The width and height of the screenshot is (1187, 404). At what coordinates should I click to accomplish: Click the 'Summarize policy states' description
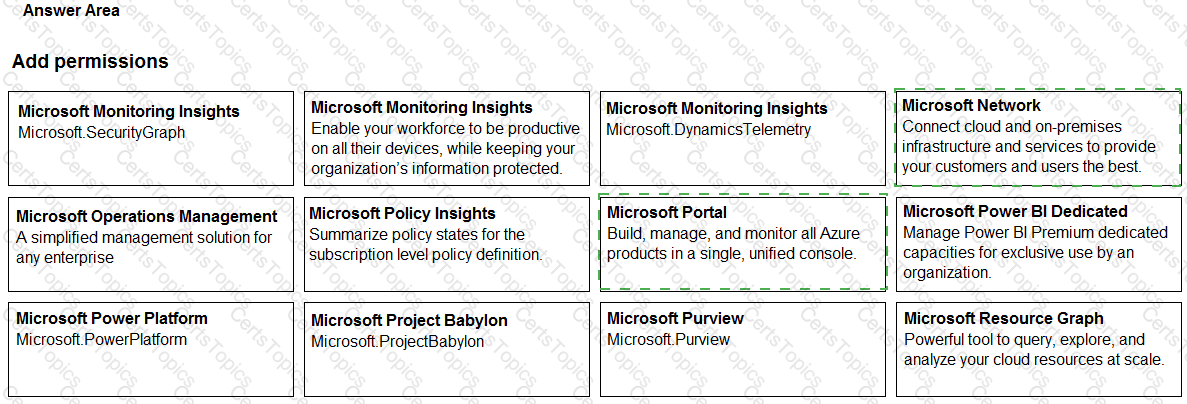click(425, 244)
